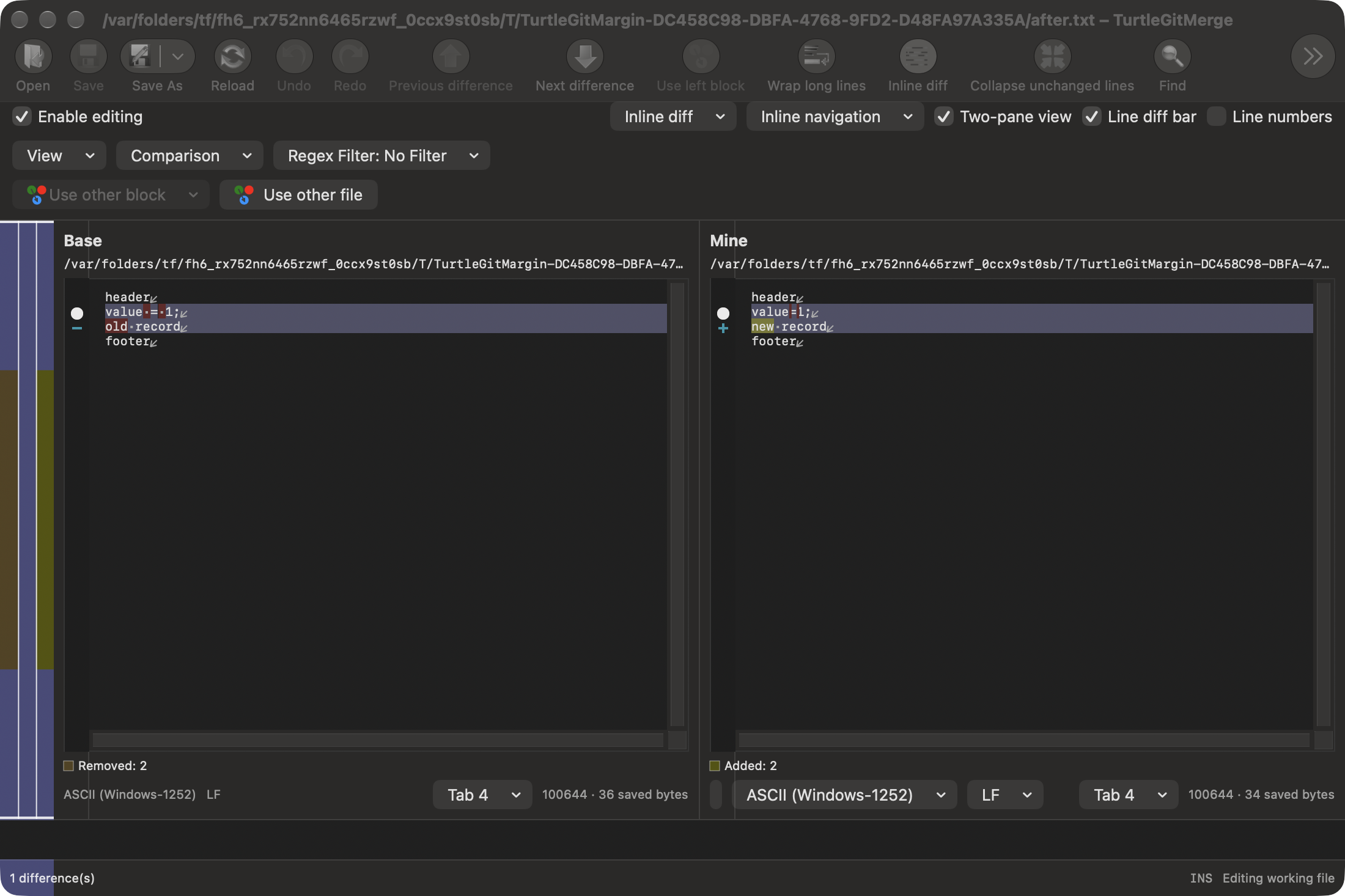Open the Mine pane LF line-ending dropdown
The width and height of the screenshot is (1345, 896).
click(x=1005, y=795)
